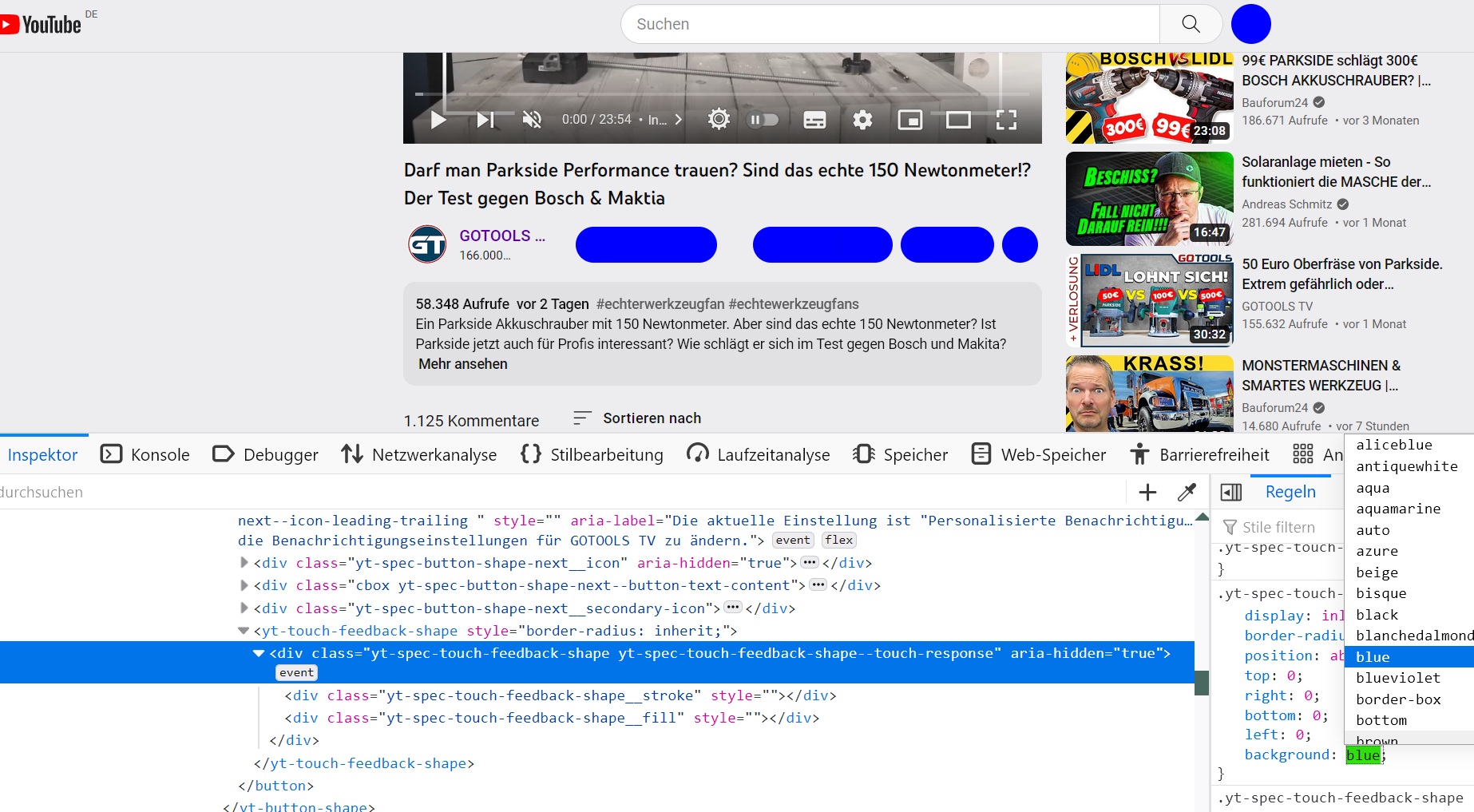Open player settings gear
The height and width of the screenshot is (812, 1474).
click(x=862, y=120)
